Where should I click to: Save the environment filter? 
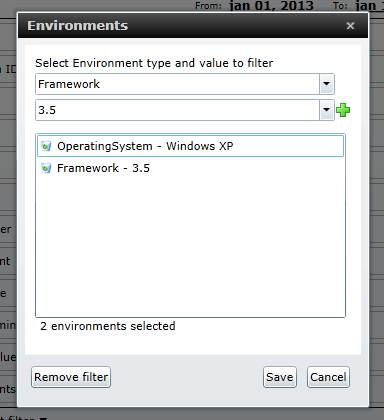(280, 377)
